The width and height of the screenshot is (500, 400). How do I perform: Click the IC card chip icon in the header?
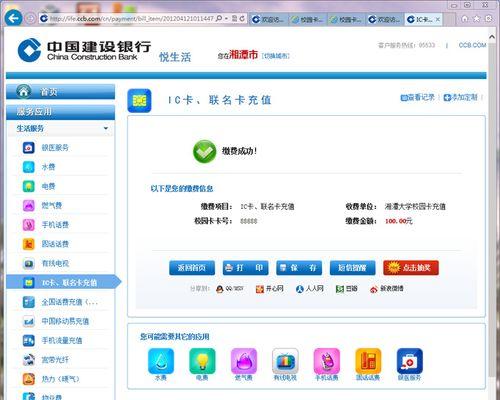click(x=139, y=100)
